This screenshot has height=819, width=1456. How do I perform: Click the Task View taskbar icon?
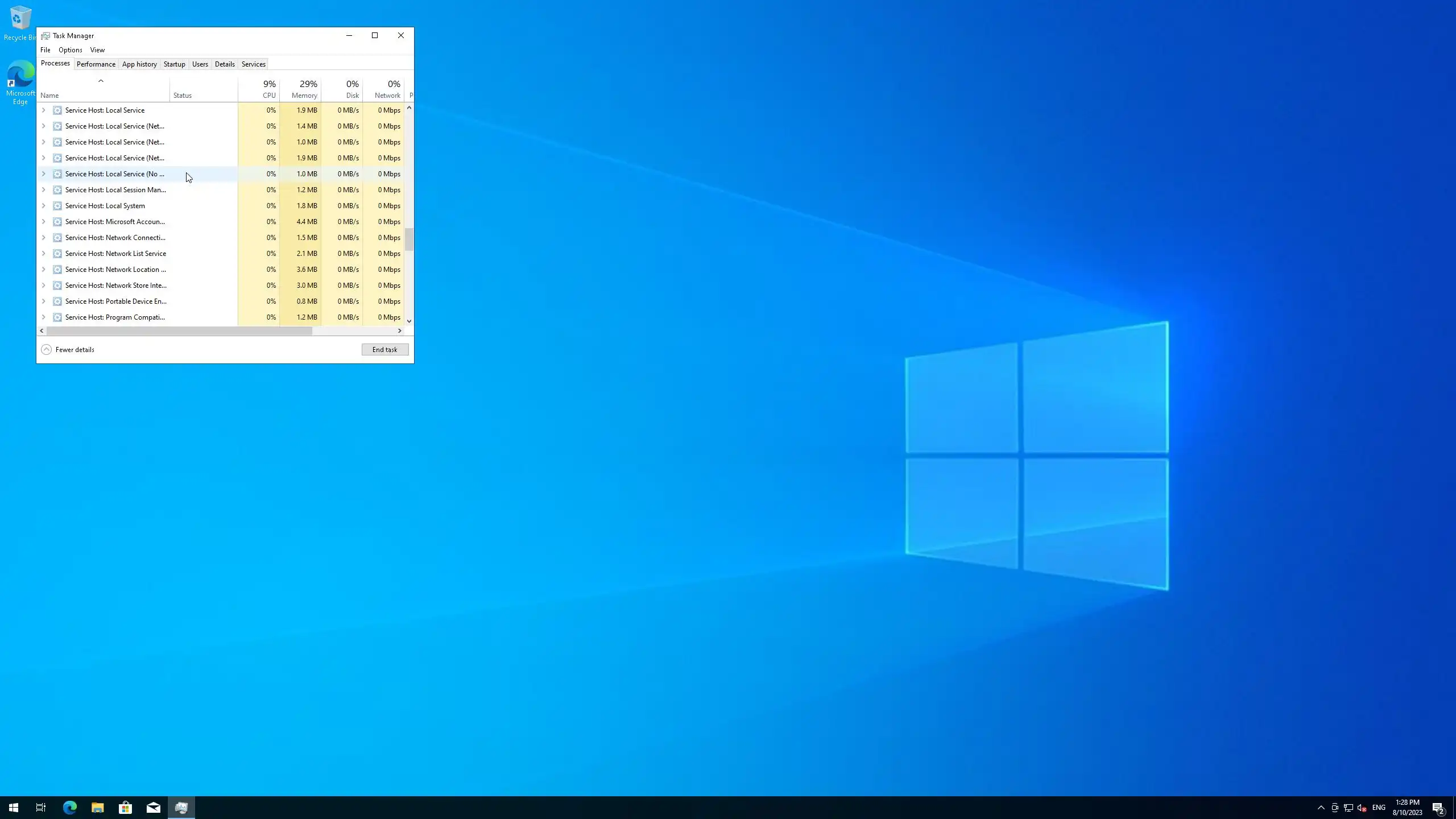pyautogui.click(x=41, y=807)
